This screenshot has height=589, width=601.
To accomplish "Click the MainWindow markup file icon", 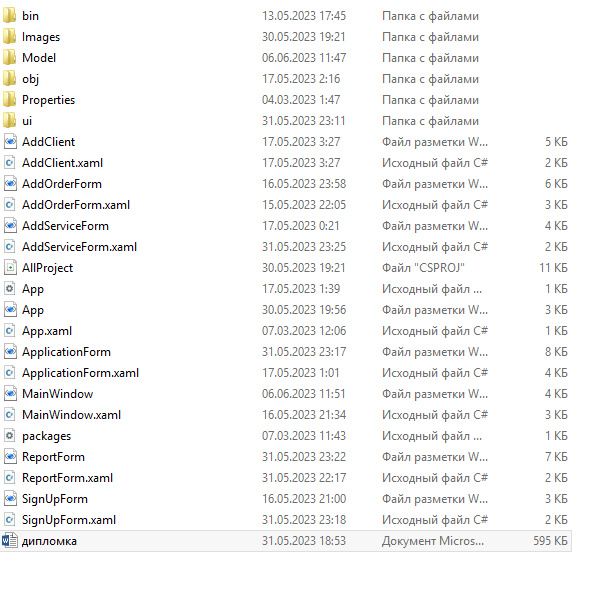I will [x=10, y=394].
